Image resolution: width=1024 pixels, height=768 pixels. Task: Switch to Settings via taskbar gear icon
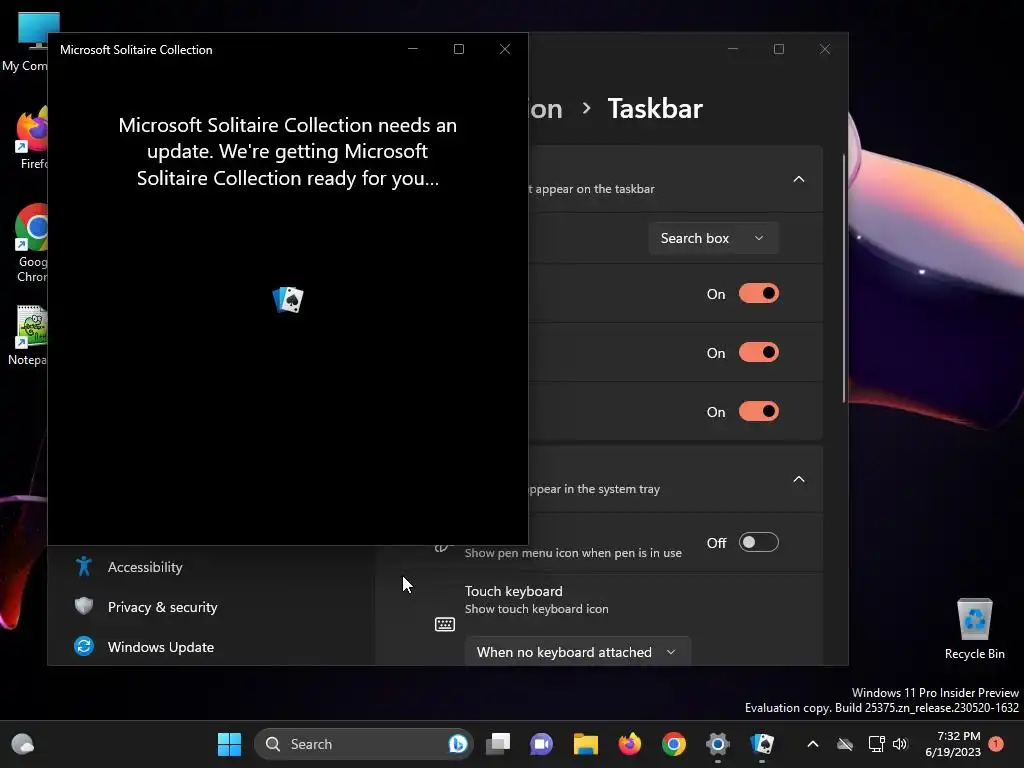(x=718, y=744)
